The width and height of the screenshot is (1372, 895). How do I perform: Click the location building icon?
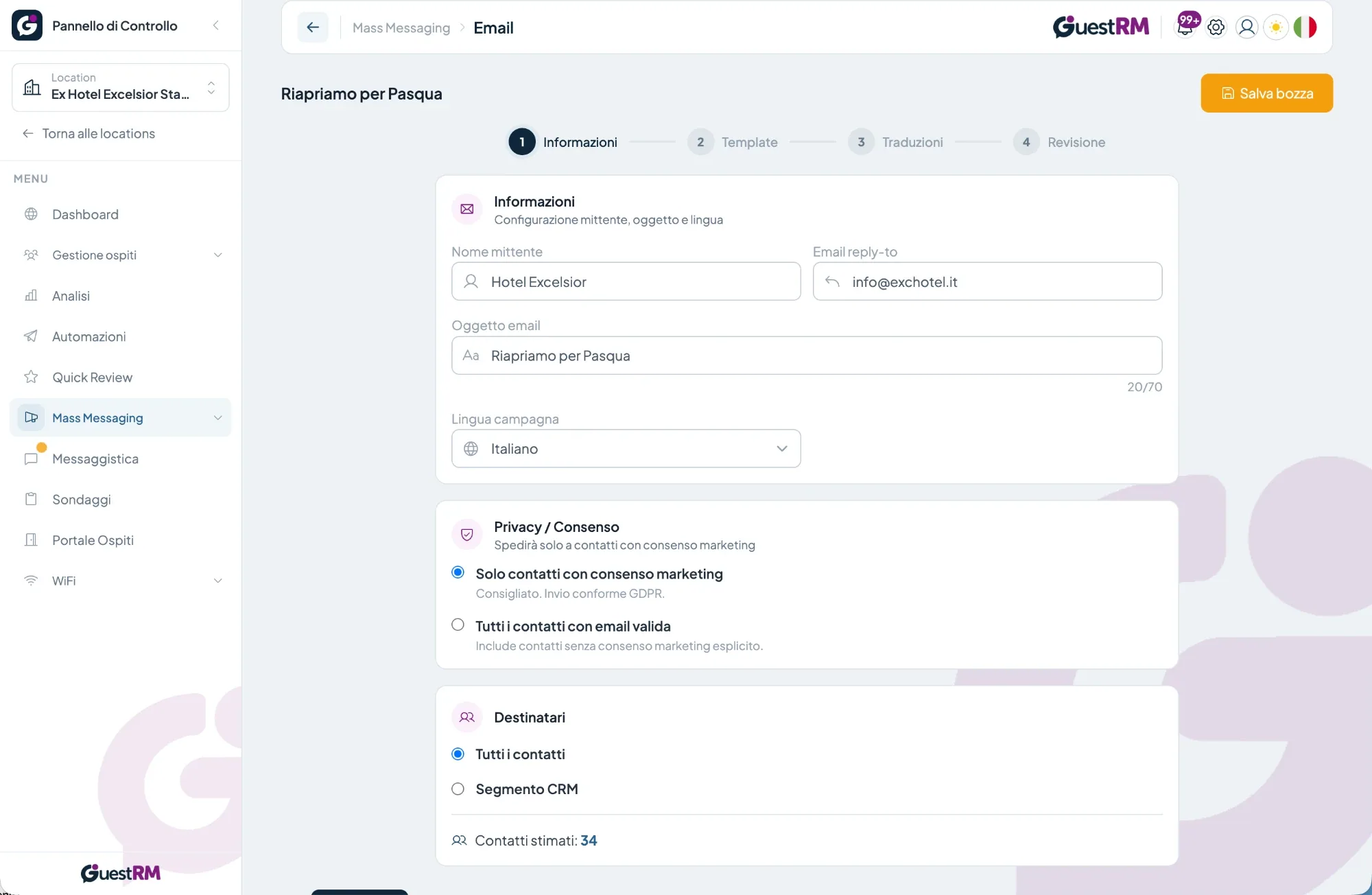pyautogui.click(x=32, y=87)
